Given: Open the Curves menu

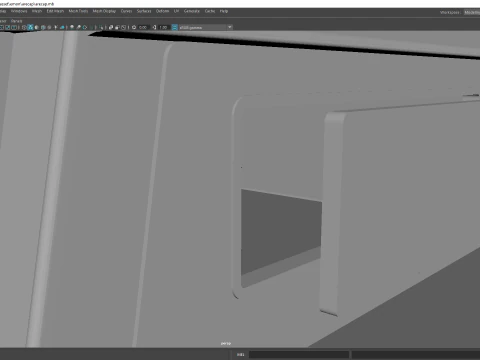Looking at the screenshot, I should [x=126, y=11].
